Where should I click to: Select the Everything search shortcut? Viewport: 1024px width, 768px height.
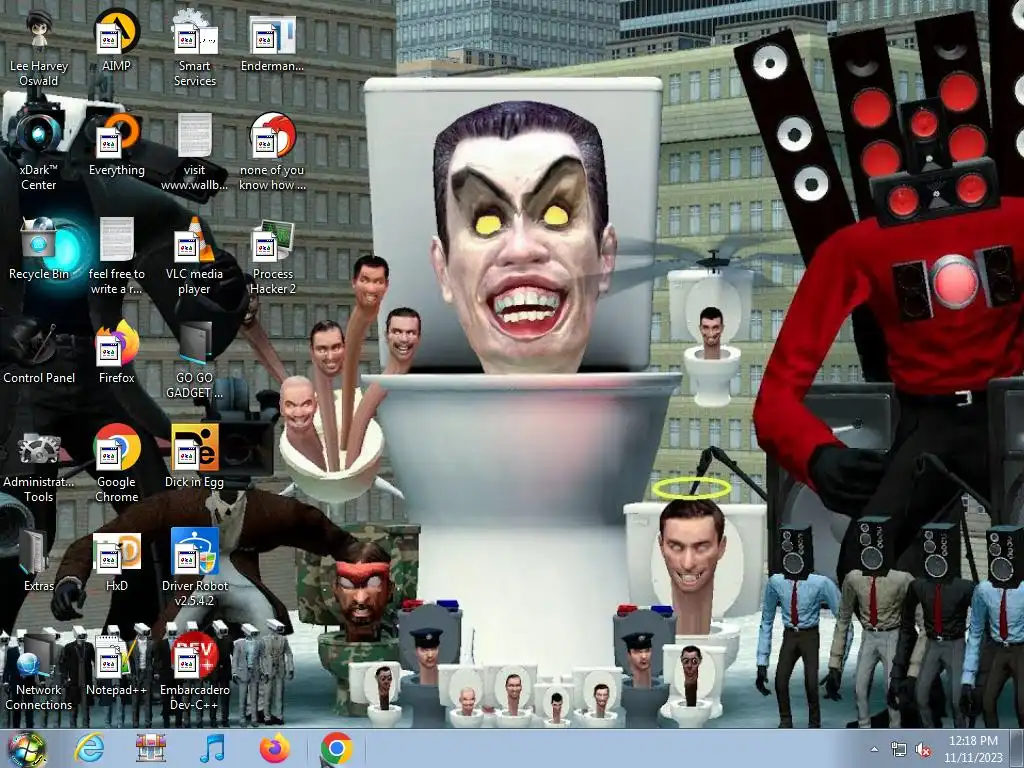coord(116,144)
